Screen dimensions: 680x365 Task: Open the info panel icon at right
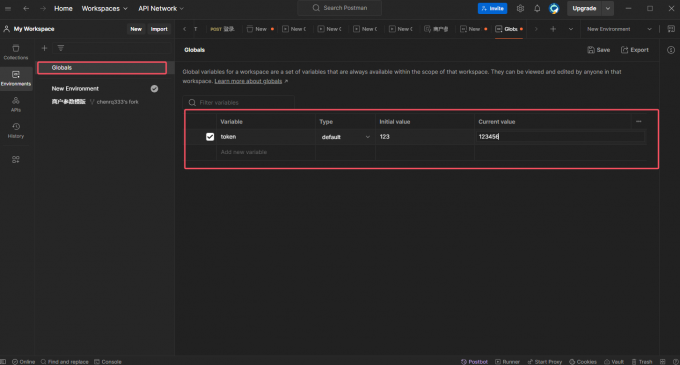coord(671,50)
